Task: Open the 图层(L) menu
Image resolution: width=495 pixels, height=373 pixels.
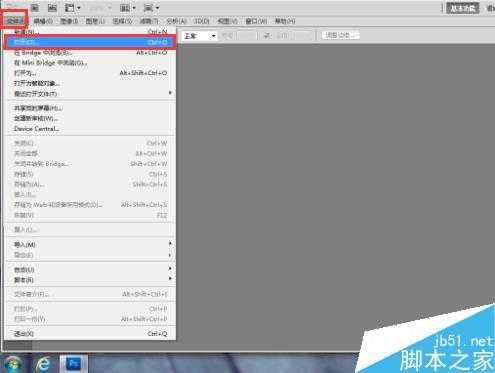Action: [x=95, y=21]
